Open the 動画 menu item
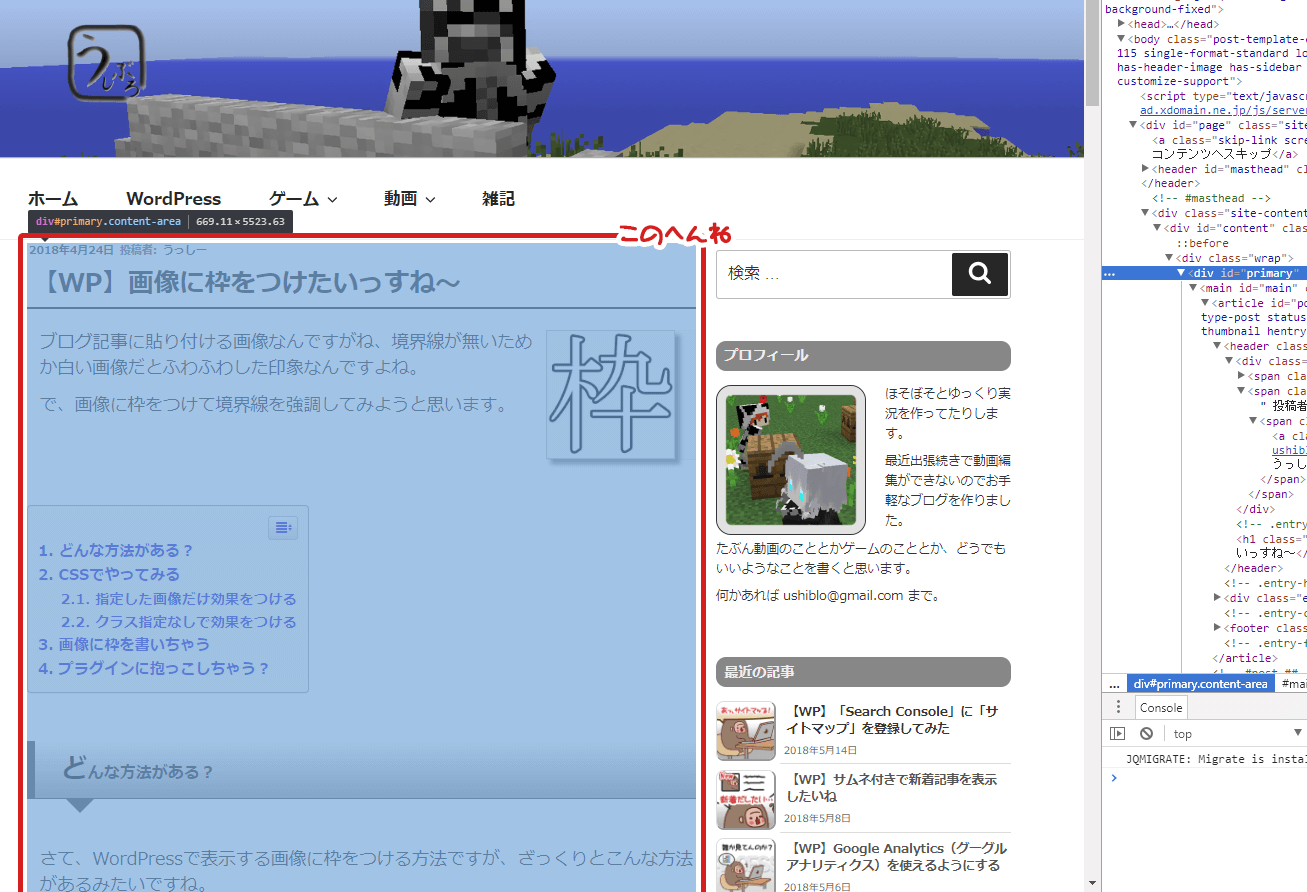This screenshot has height=892, width=1307. click(400, 199)
